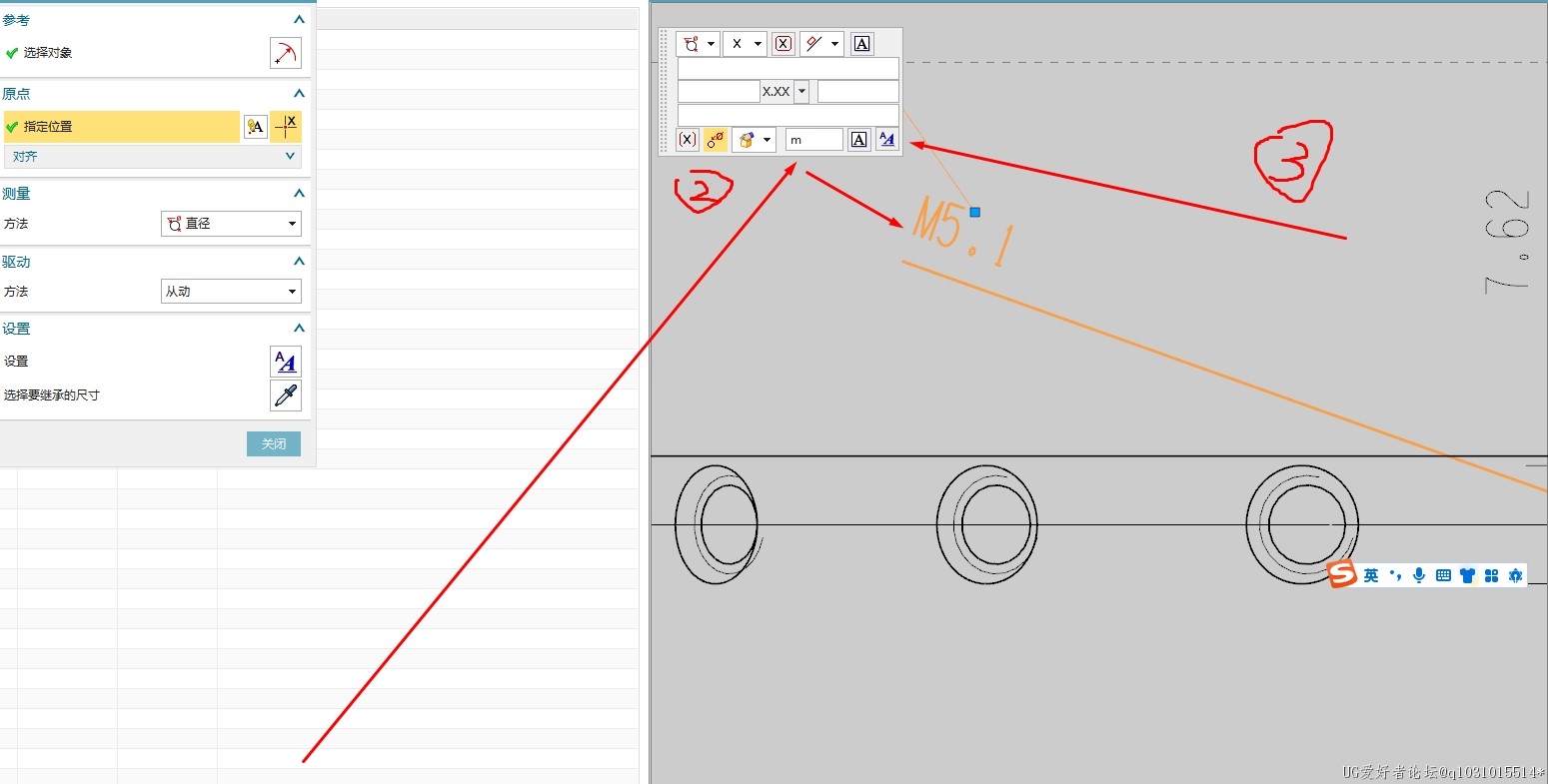Switch the Sogou input language with 英

1370,575
